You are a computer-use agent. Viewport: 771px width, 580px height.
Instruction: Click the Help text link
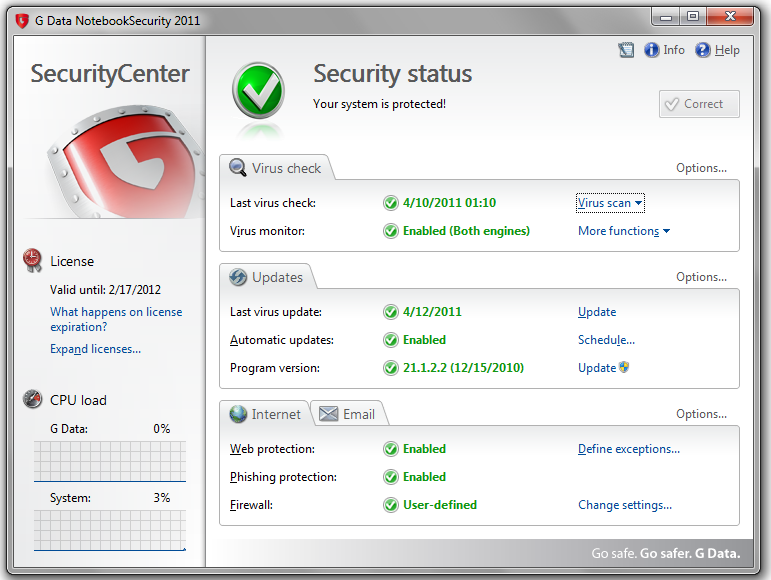tap(727, 50)
